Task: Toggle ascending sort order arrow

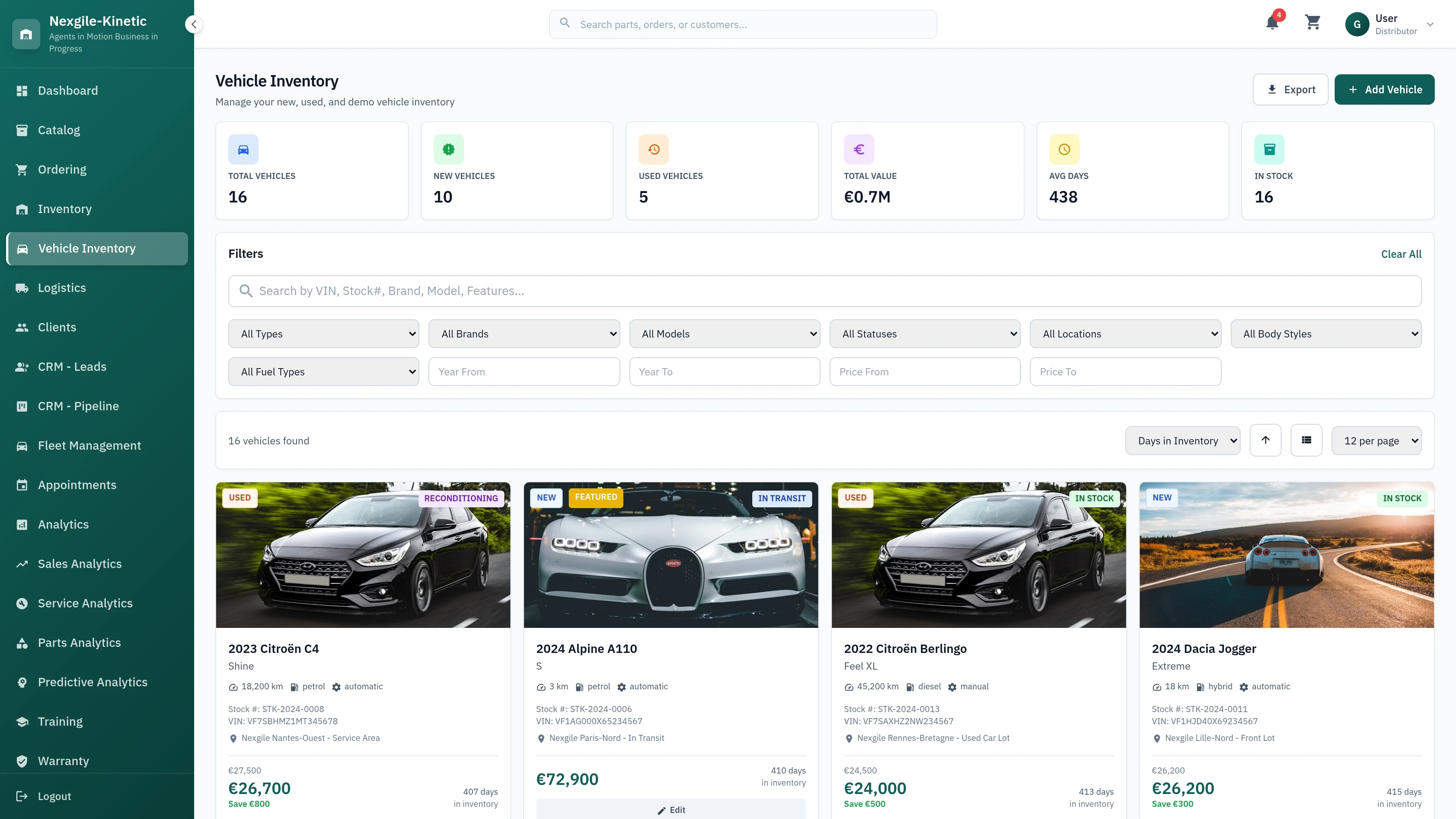Action: (1266, 440)
